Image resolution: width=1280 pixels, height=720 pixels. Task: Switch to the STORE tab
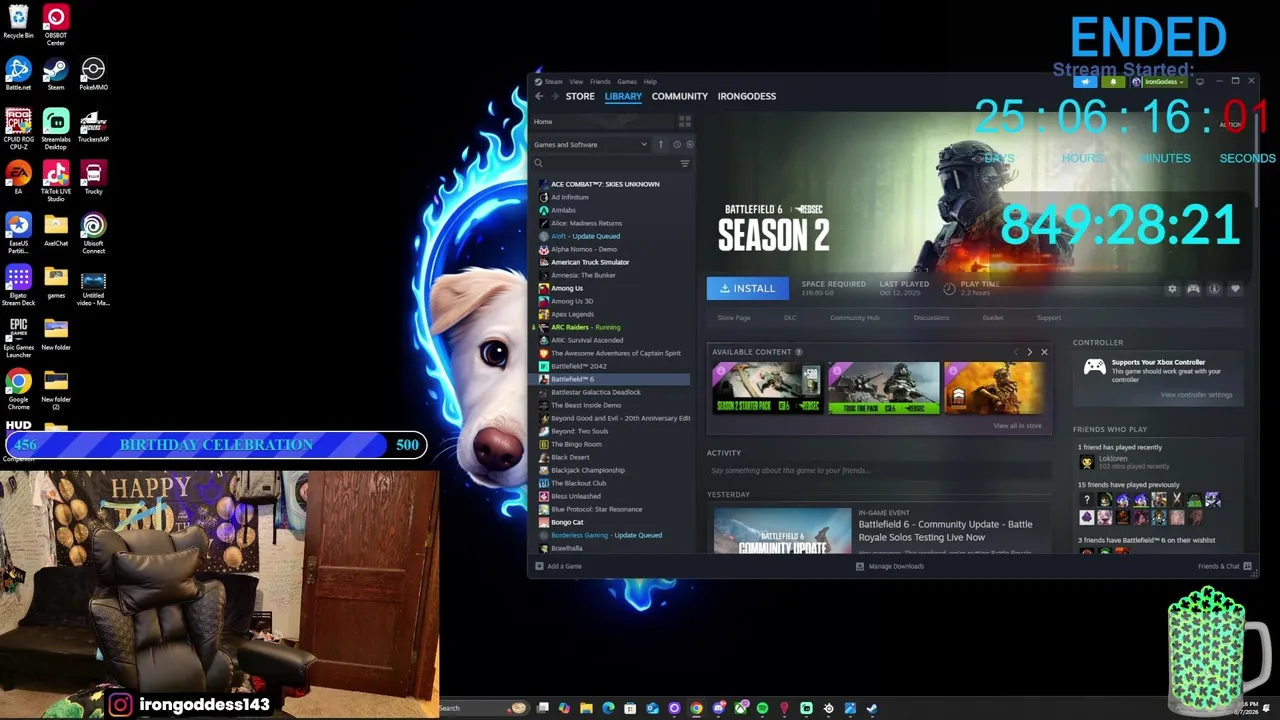pos(580,96)
